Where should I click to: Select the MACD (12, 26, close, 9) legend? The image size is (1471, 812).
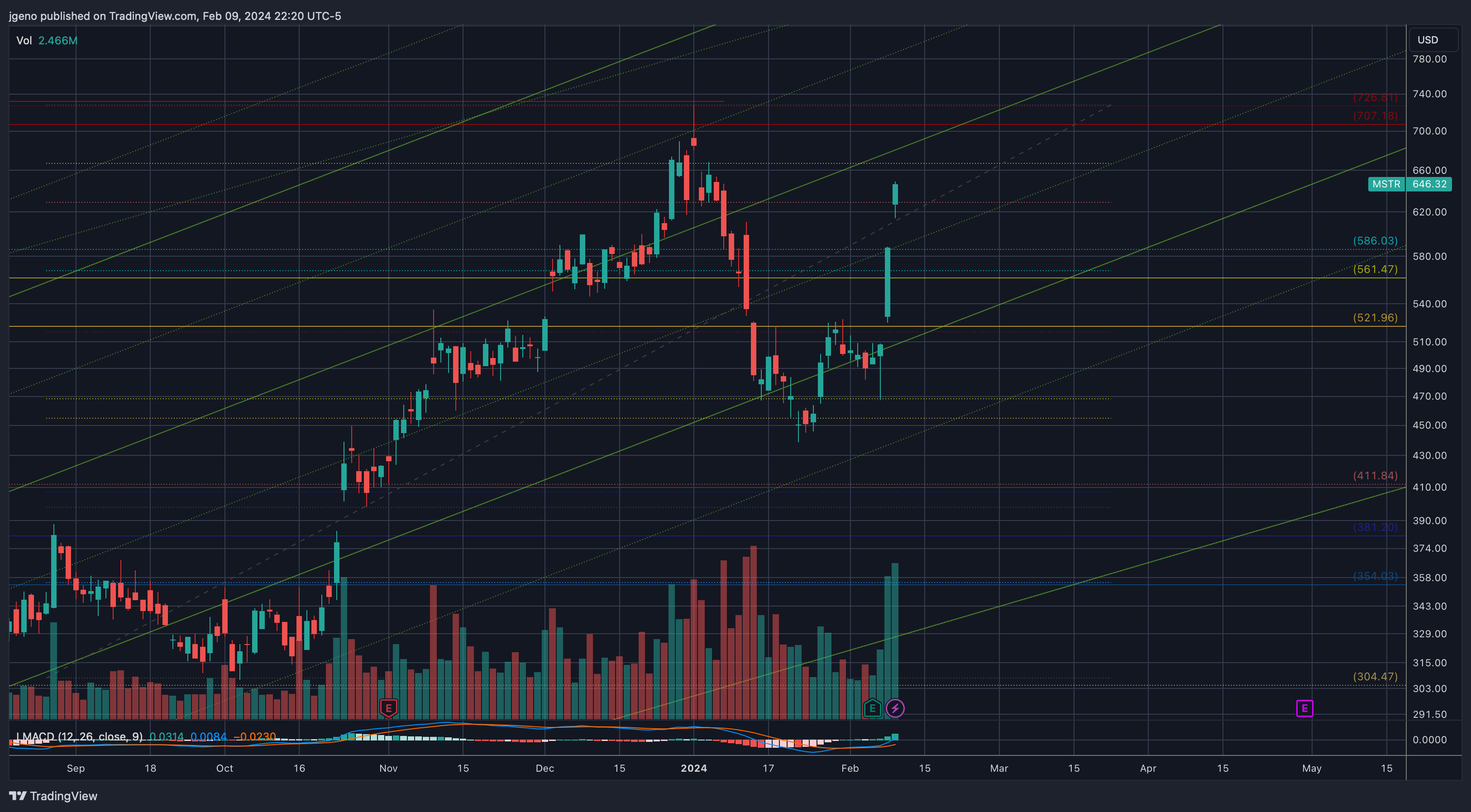tap(79, 736)
